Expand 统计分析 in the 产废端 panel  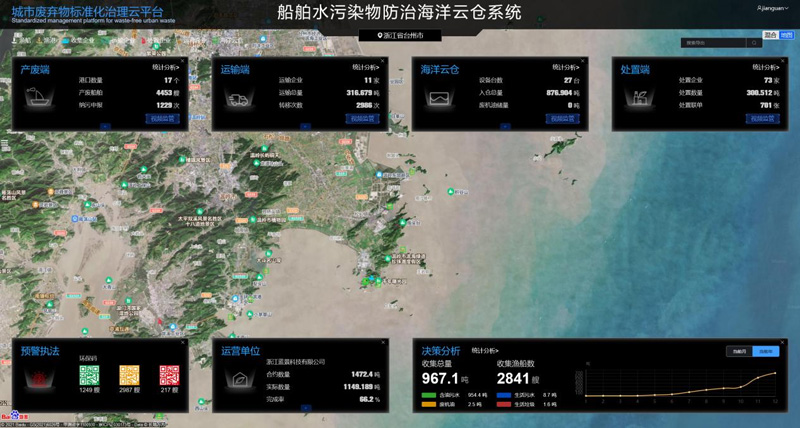(x=166, y=67)
